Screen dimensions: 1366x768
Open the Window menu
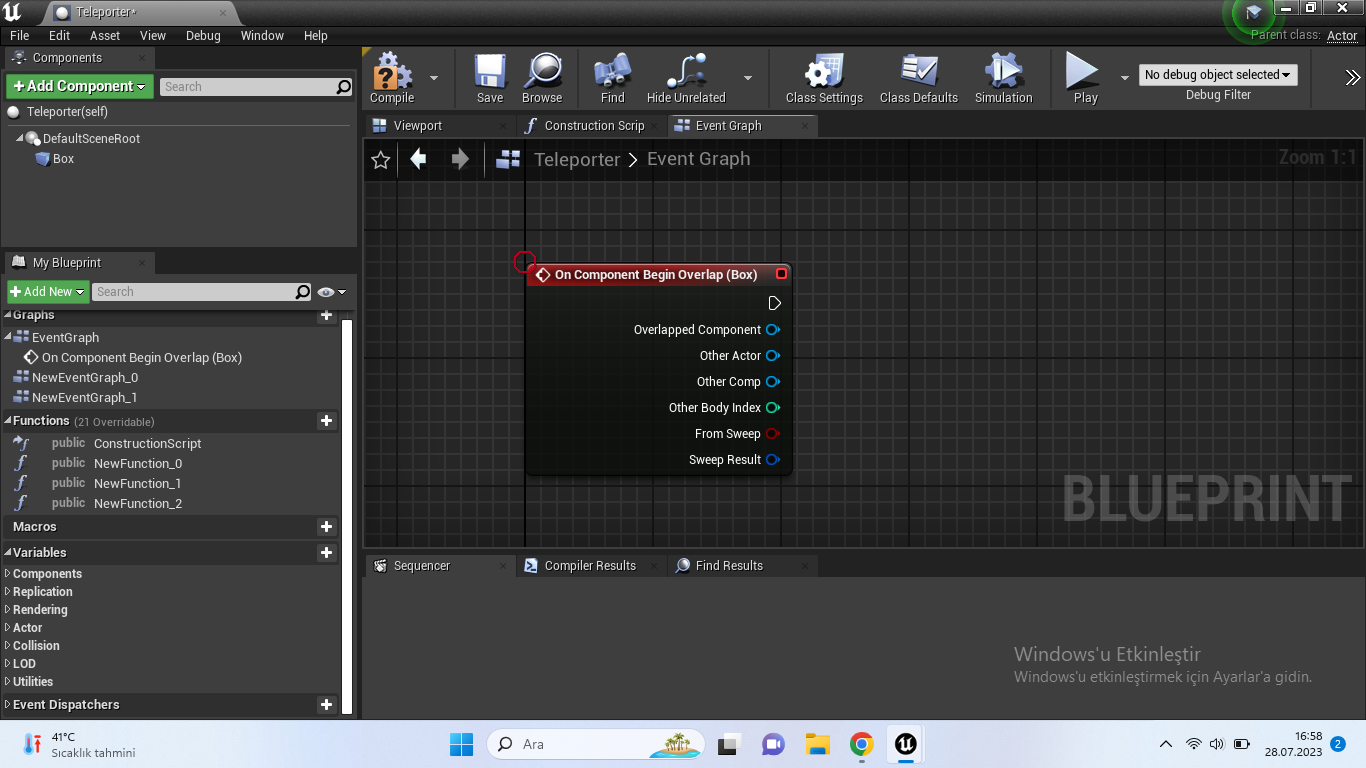pyautogui.click(x=262, y=36)
